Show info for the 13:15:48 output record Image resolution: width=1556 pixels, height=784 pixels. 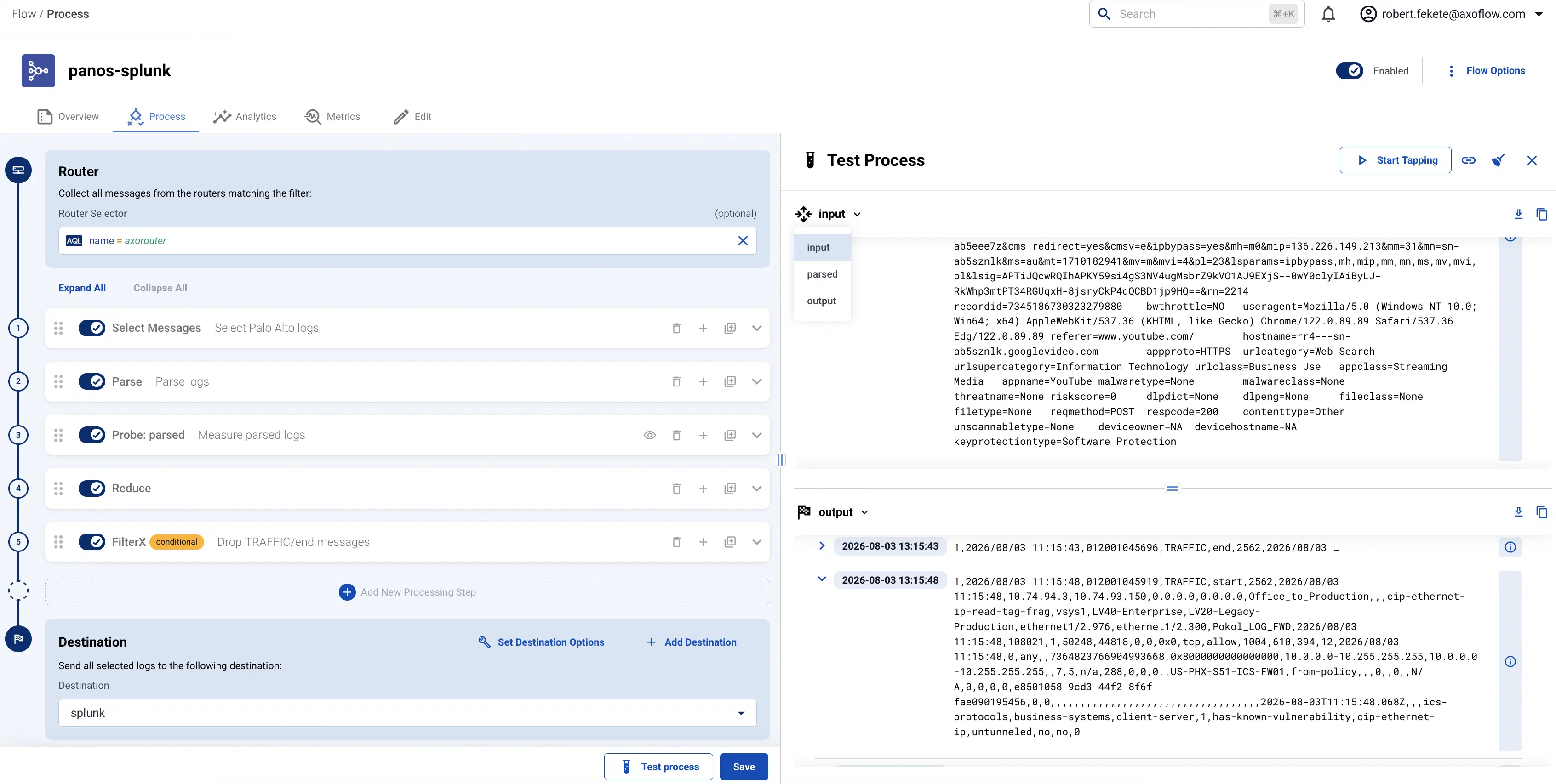click(1510, 661)
